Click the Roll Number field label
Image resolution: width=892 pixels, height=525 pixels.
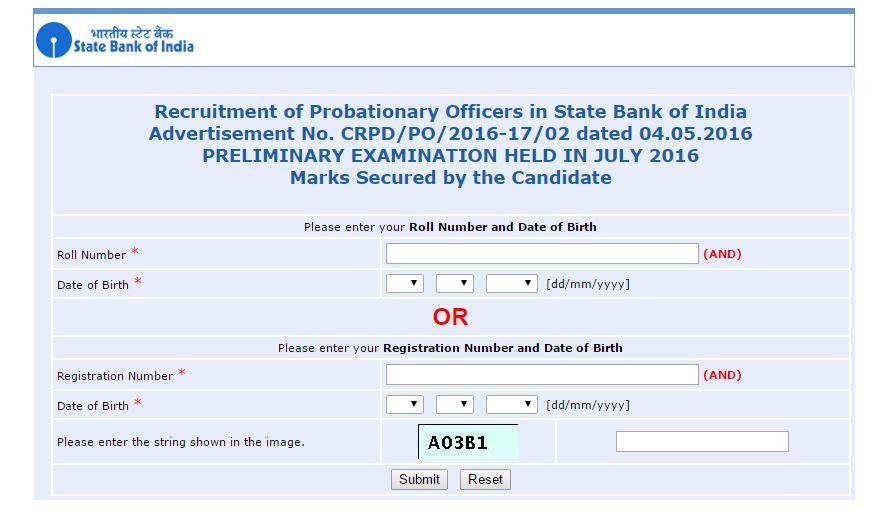point(91,255)
